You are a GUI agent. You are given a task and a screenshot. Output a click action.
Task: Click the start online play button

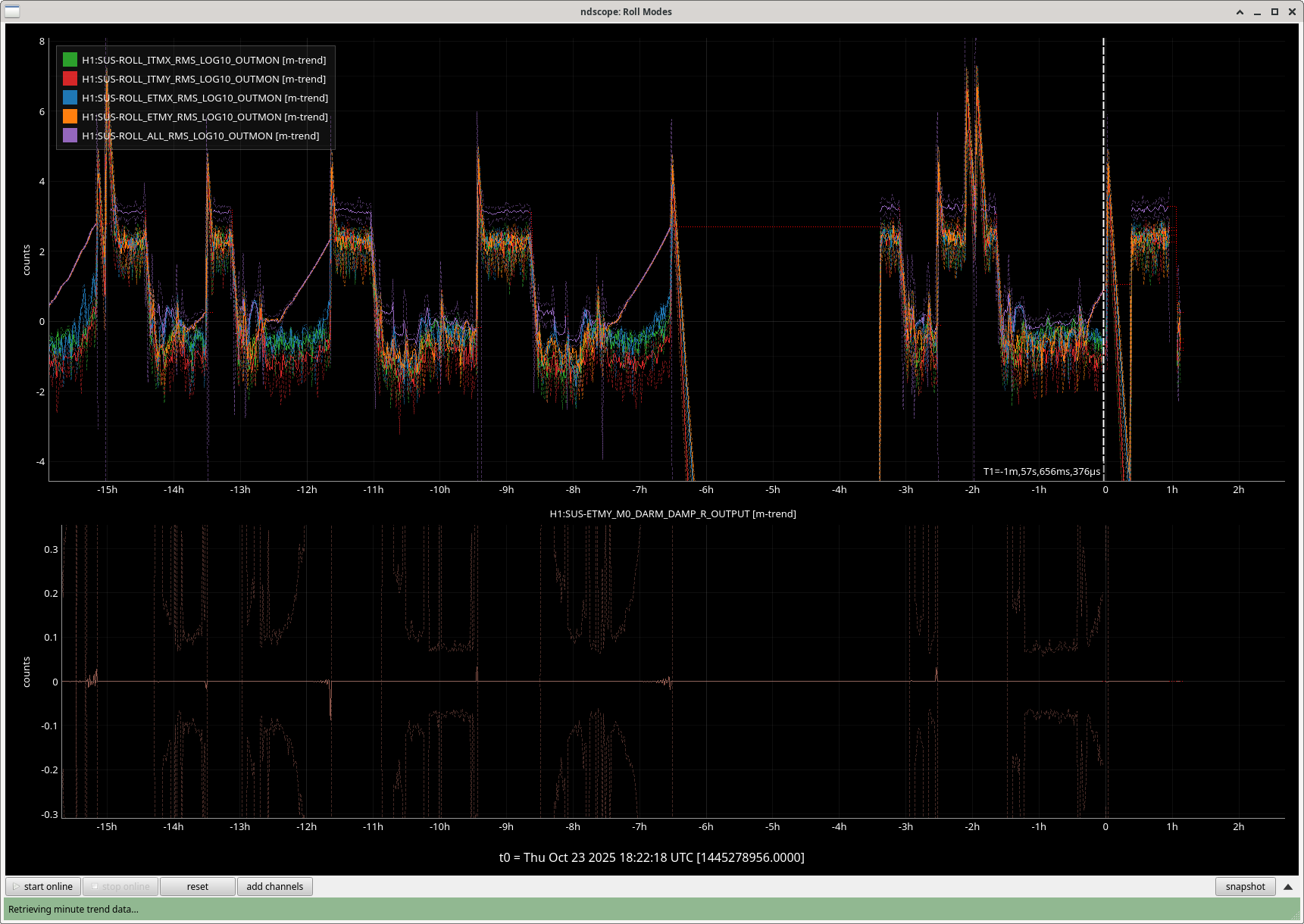click(43, 886)
